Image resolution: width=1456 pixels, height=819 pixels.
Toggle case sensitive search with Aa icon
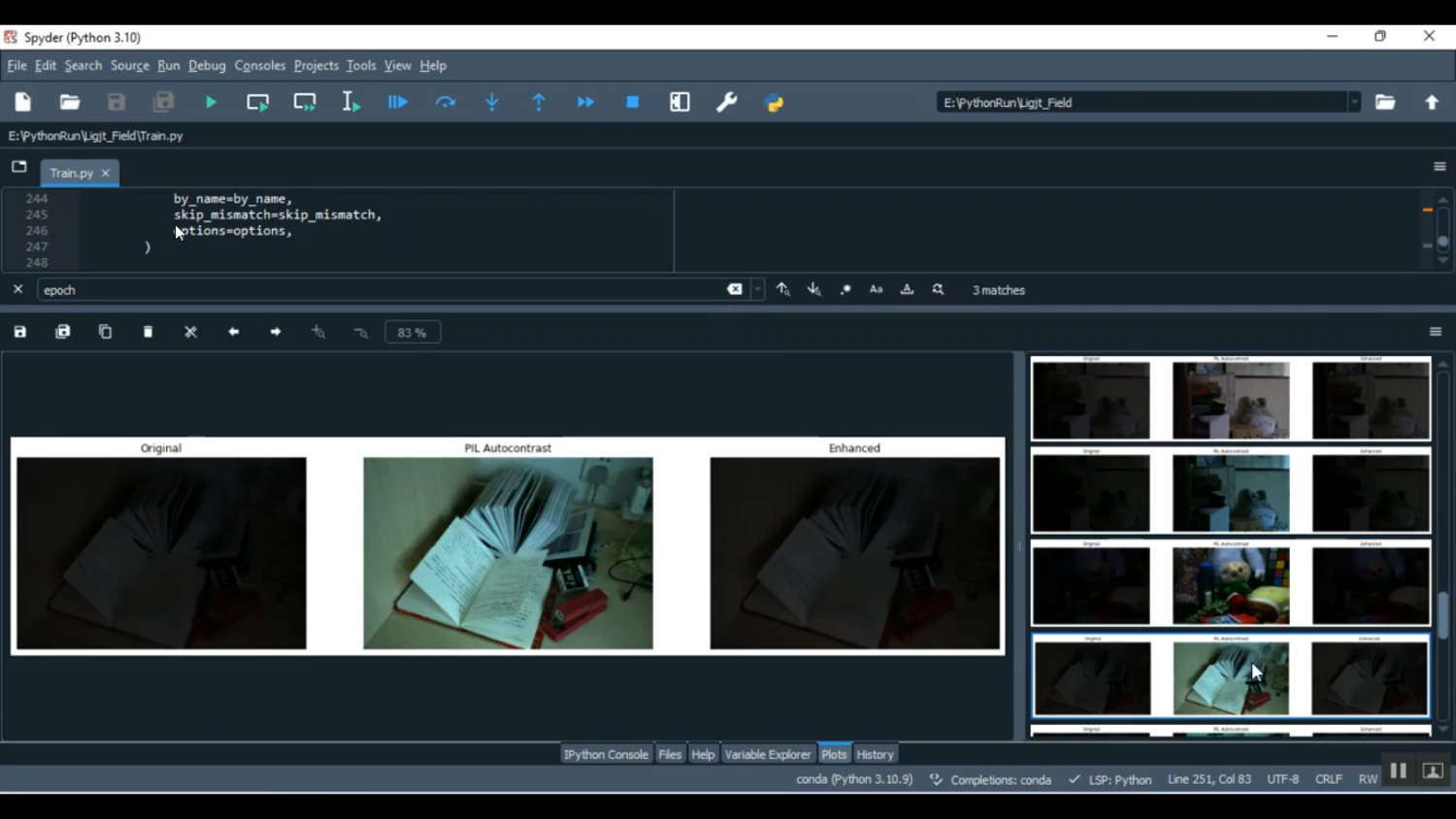coord(876,289)
